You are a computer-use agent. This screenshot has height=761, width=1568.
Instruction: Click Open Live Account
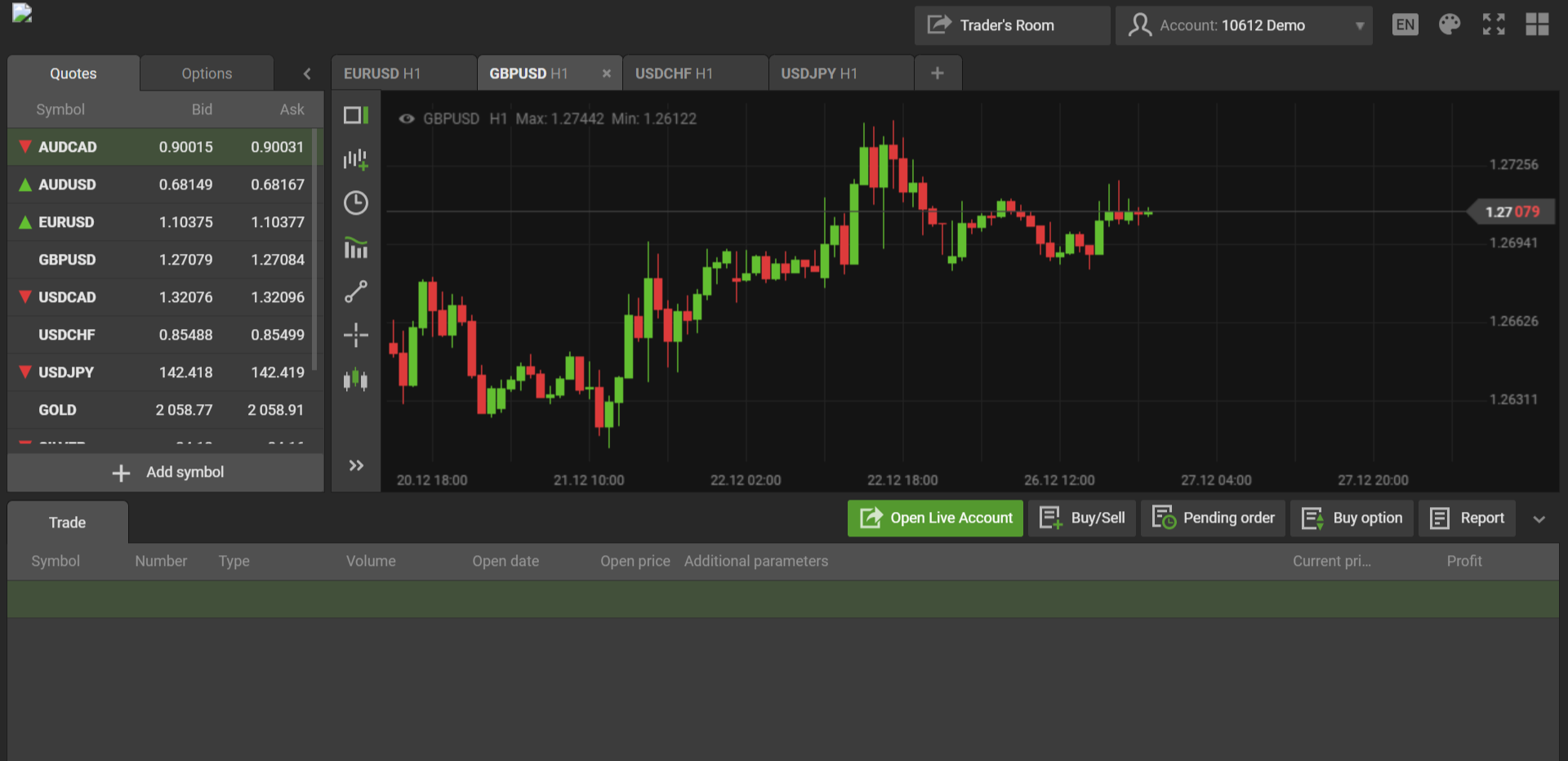[x=935, y=518]
